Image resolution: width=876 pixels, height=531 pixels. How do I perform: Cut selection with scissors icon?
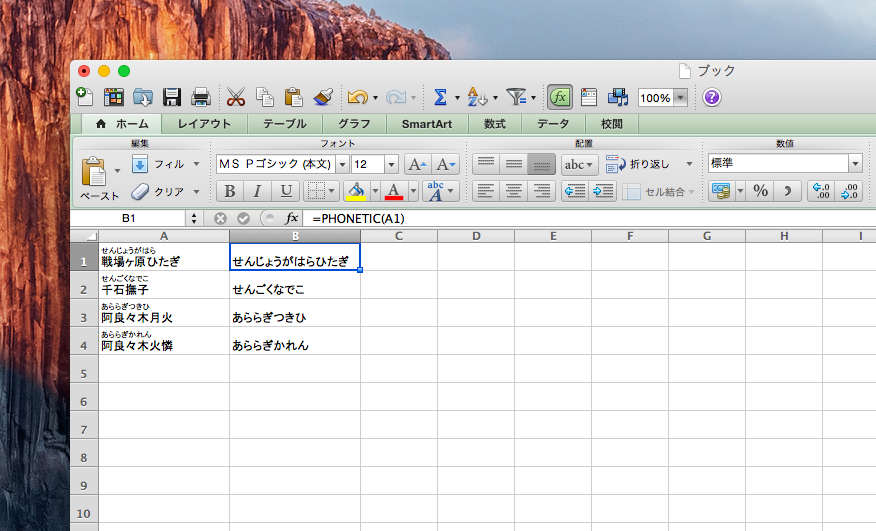(236, 97)
